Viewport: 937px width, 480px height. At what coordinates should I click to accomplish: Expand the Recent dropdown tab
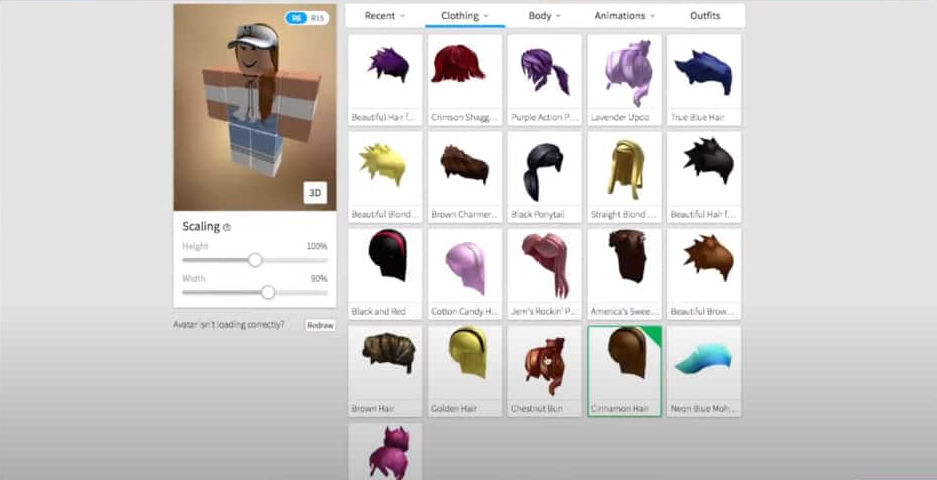tap(385, 16)
